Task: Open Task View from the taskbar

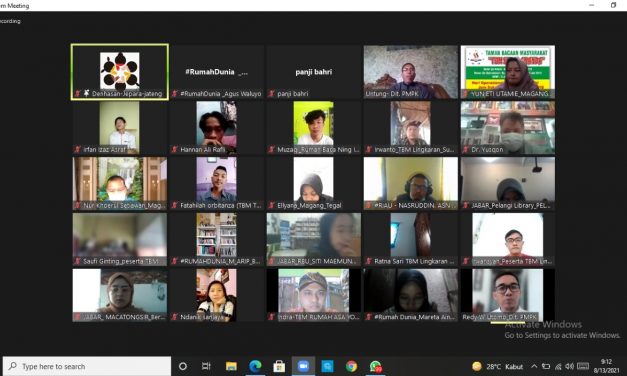Action: pos(206,366)
